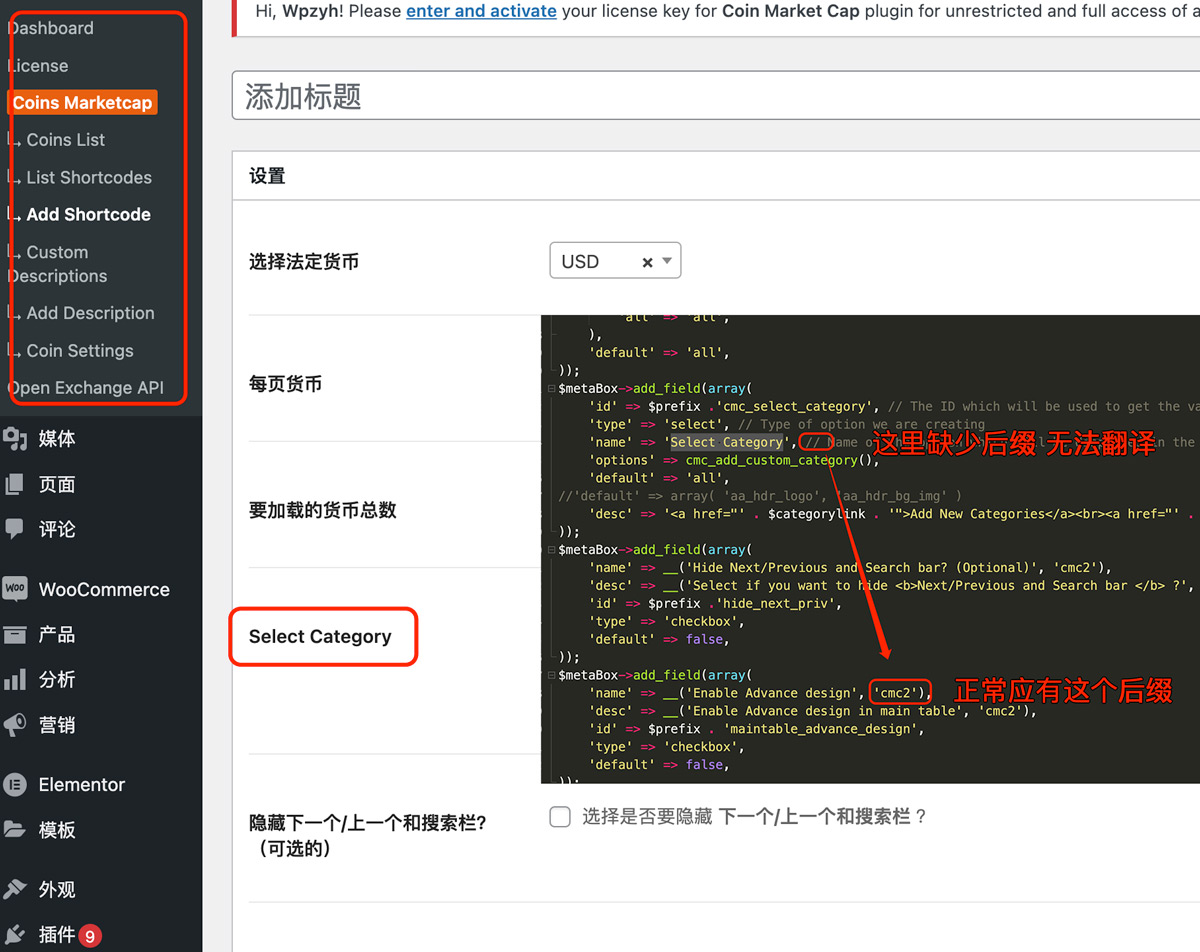The image size is (1200, 952).
Task: Click the Select Category field label
Action: 320,636
